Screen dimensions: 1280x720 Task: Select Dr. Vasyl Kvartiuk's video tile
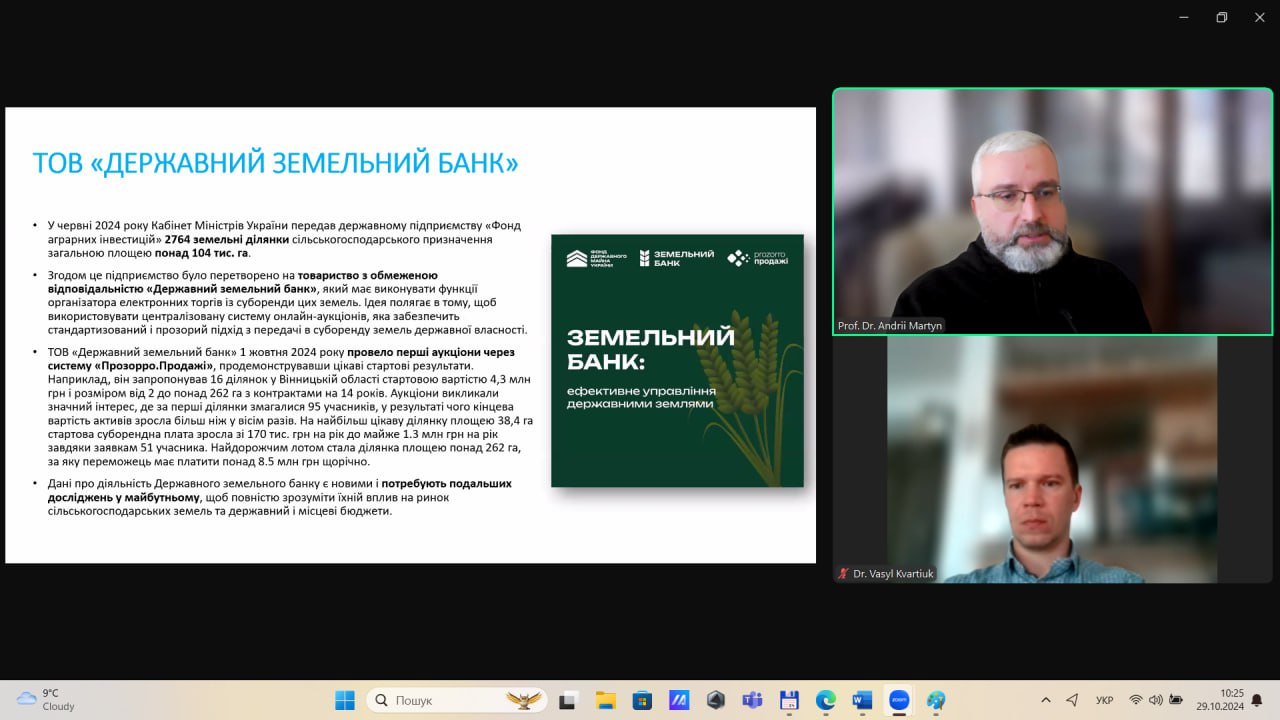[x=1052, y=460]
